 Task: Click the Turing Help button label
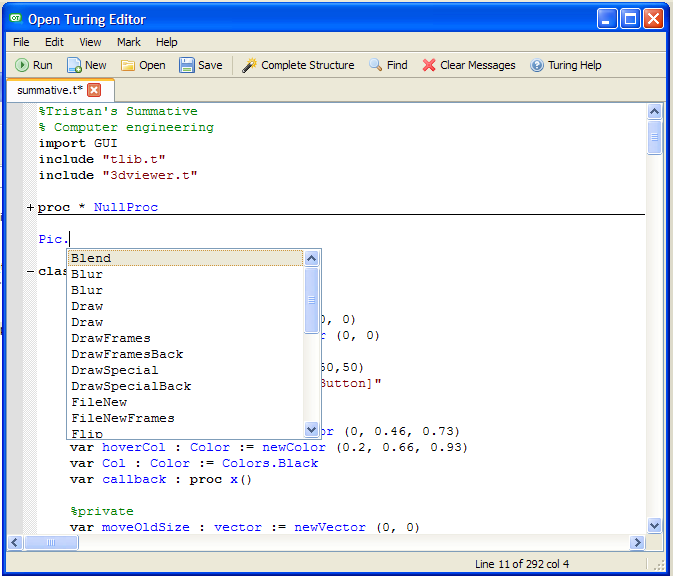pyautogui.click(x=575, y=65)
